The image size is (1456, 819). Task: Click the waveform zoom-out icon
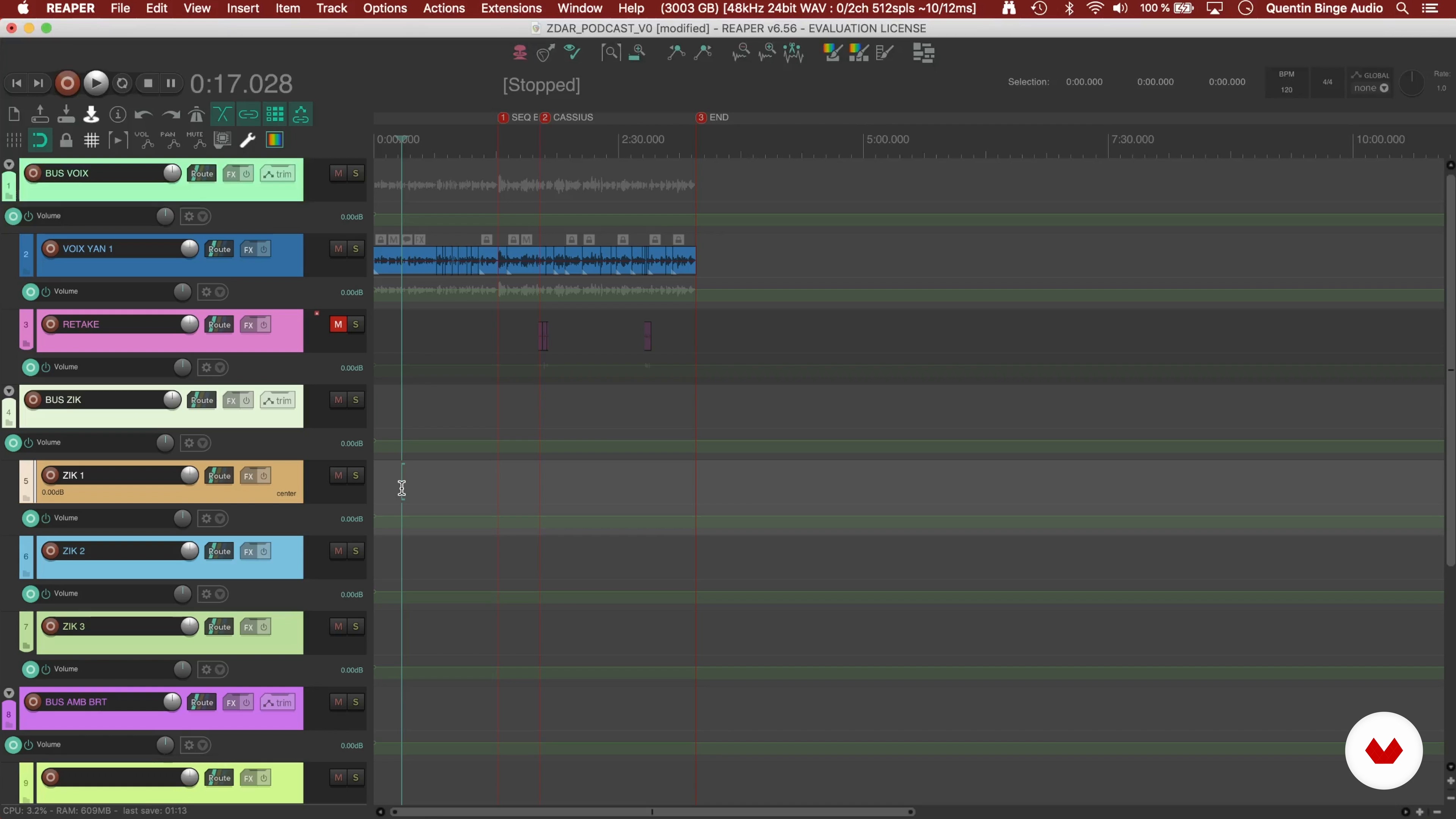(x=741, y=53)
